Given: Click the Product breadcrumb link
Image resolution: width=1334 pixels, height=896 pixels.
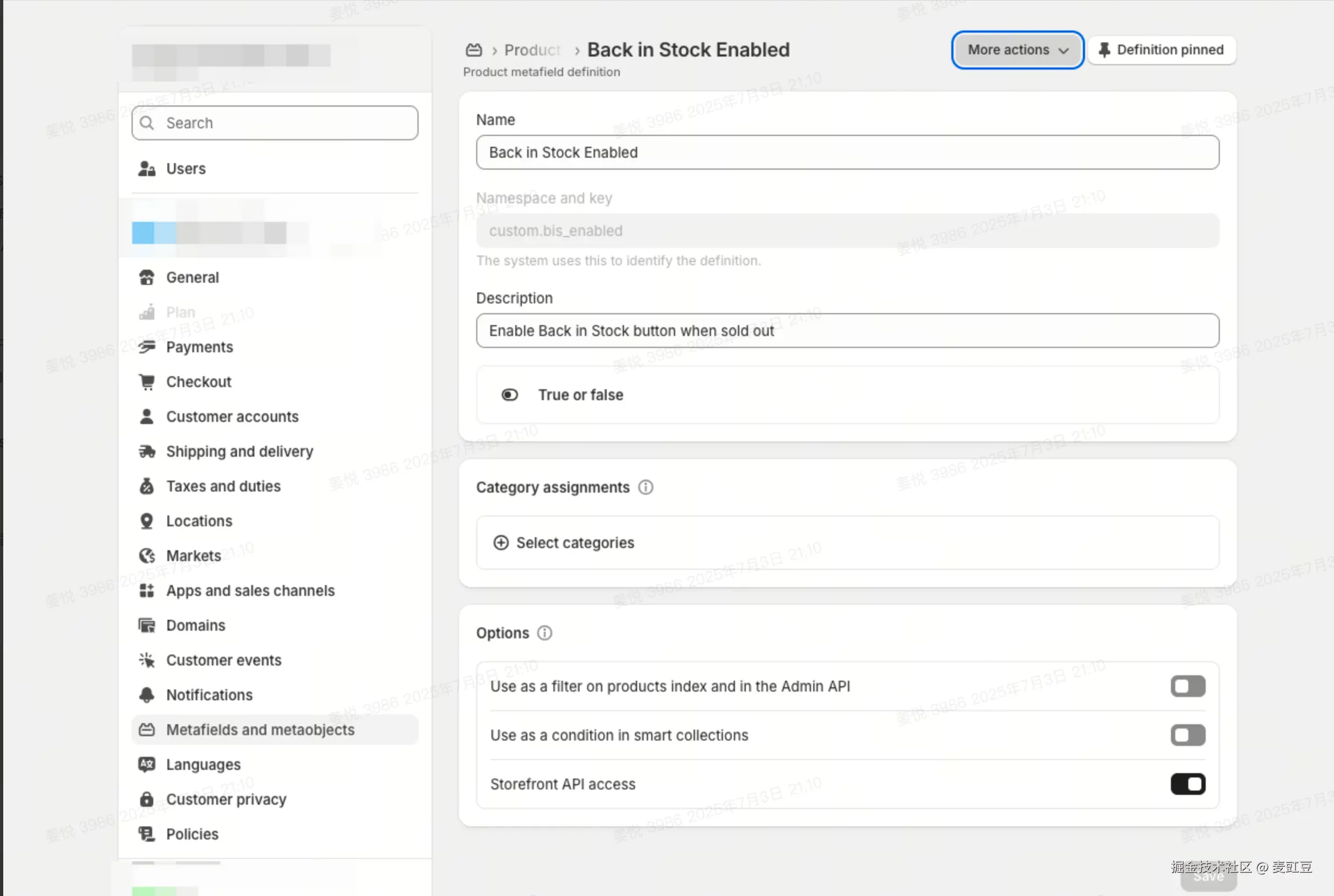Looking at the screenshot, I should [532, 50].
